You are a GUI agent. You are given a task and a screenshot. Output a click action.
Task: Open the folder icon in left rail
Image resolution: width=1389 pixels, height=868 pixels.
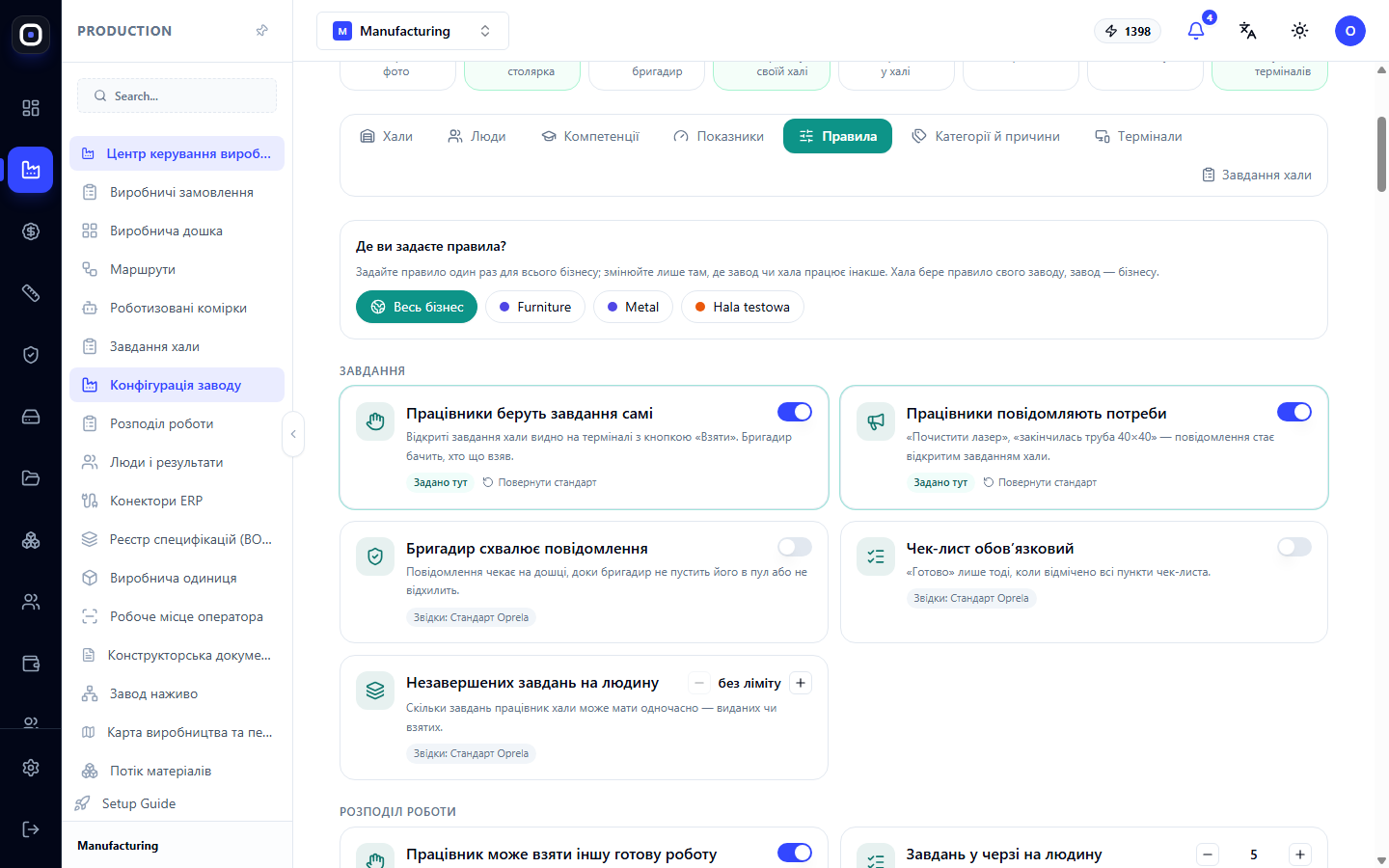pos(31,478)
